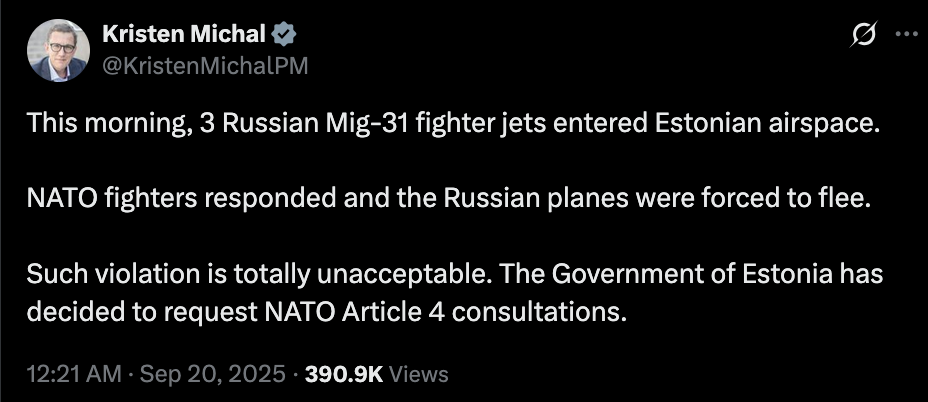Open profile via display name Kristen Michal
The height and width of the screenshot is (402, 928).
coord(184,35)
